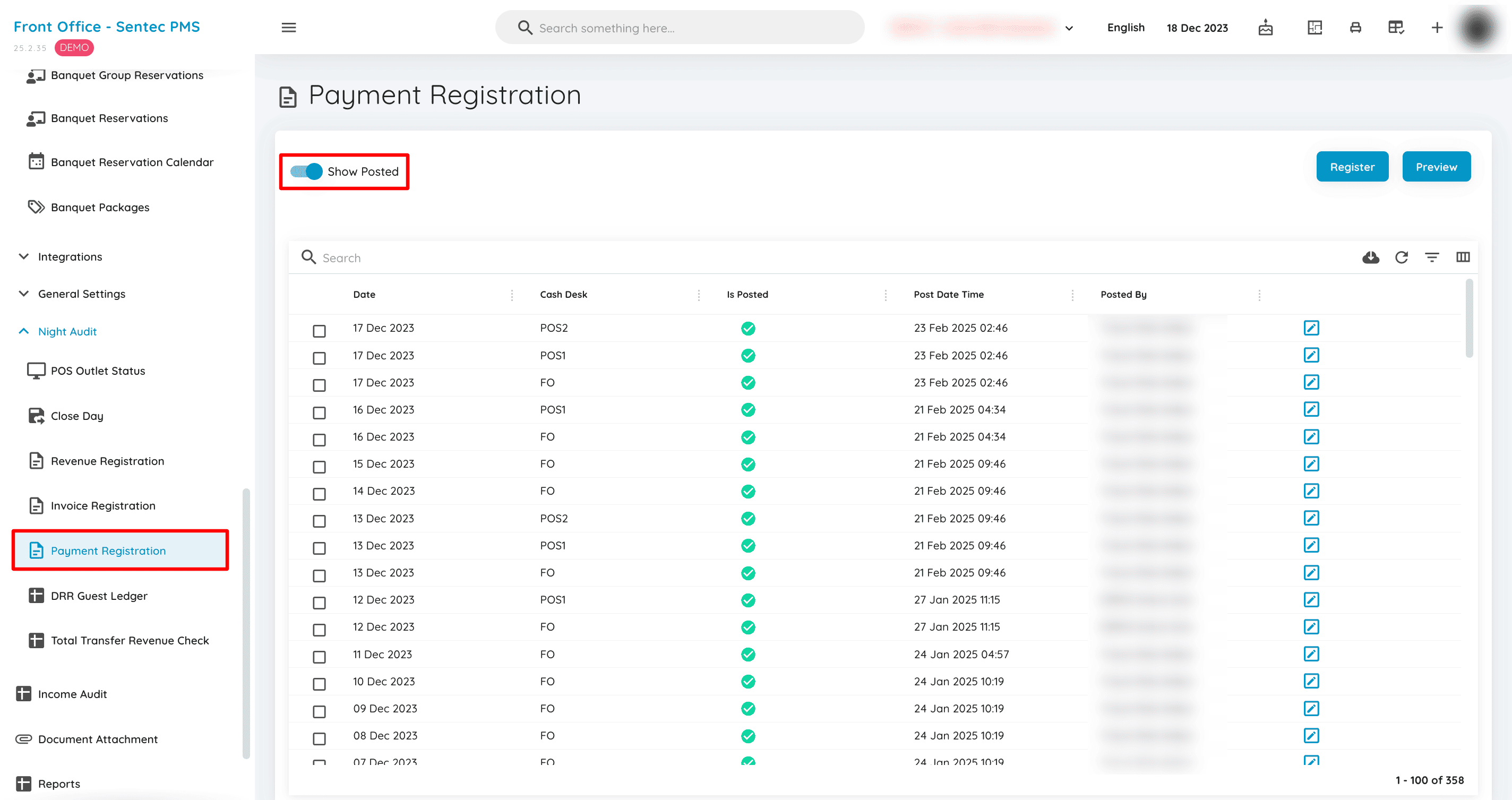Refresh the payment table with reload icon
The width and height of the screenshot is (1512, 800).
pos(1402,257)
